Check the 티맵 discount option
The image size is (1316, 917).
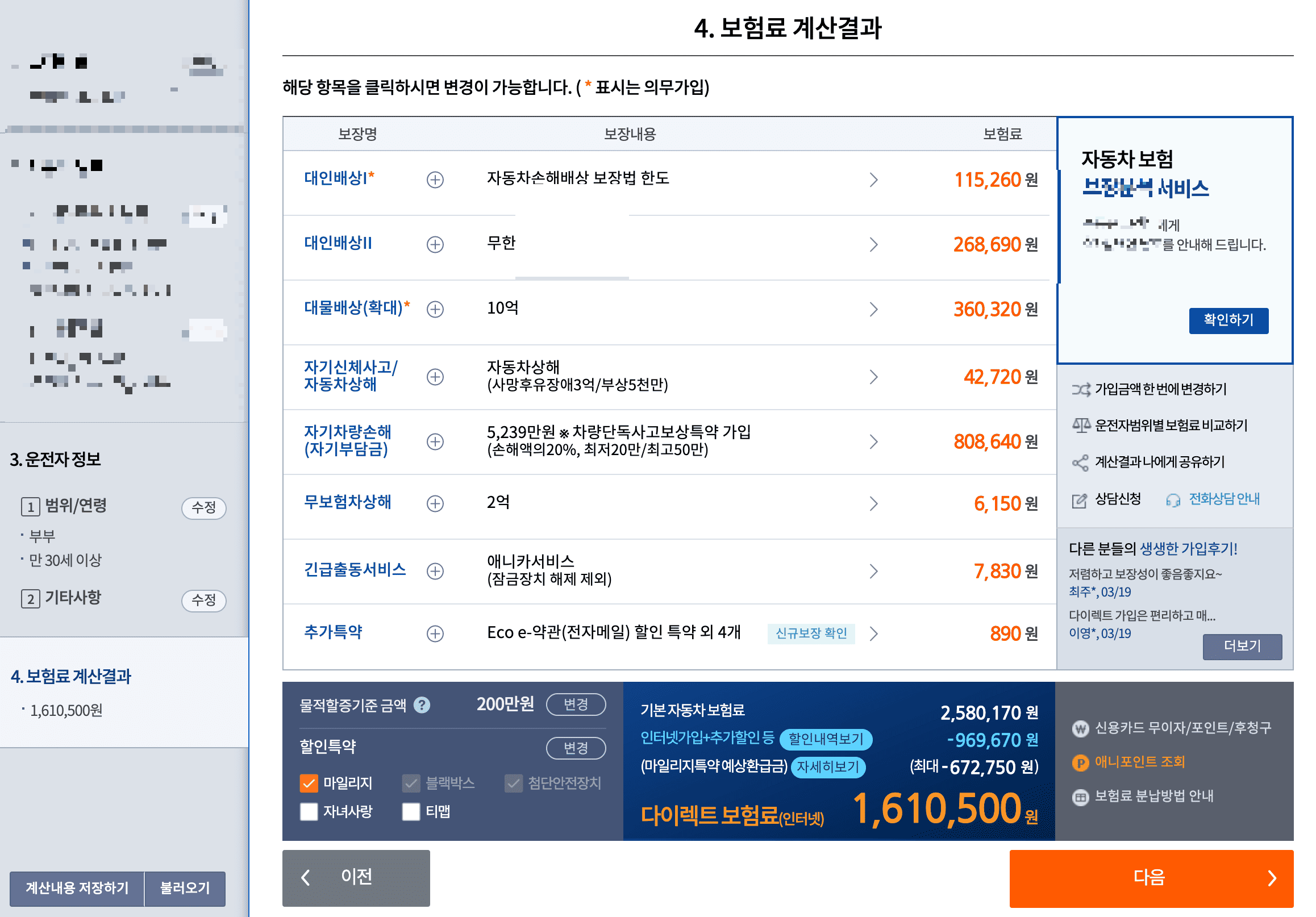[x=411, y=811]
